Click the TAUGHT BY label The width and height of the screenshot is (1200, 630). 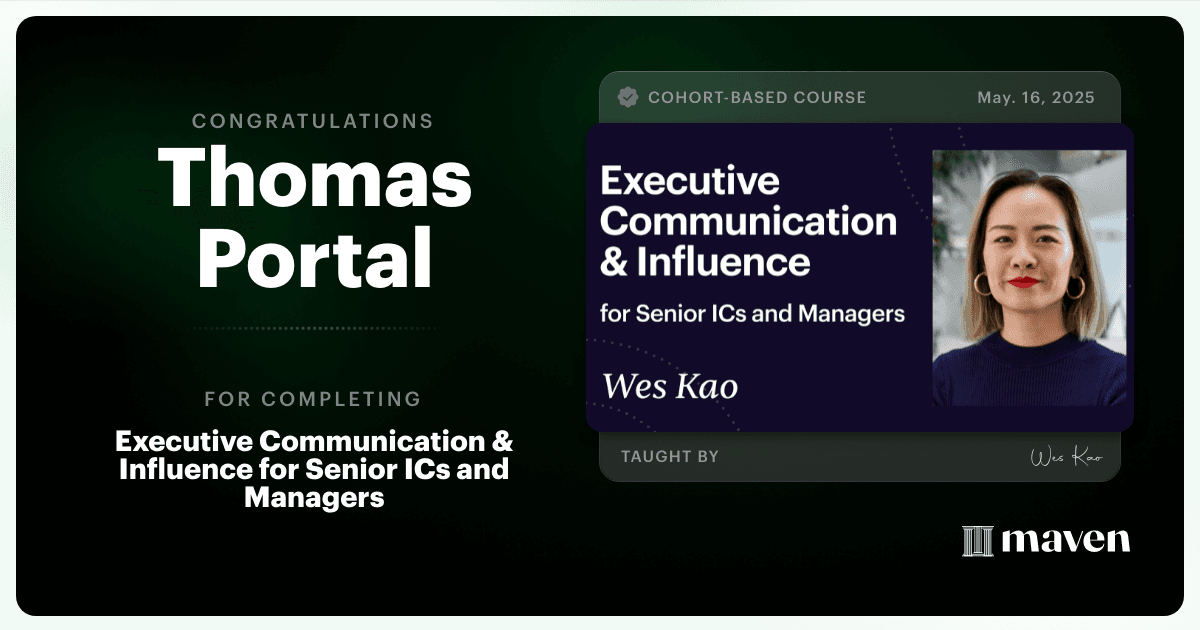click(670, 456)
